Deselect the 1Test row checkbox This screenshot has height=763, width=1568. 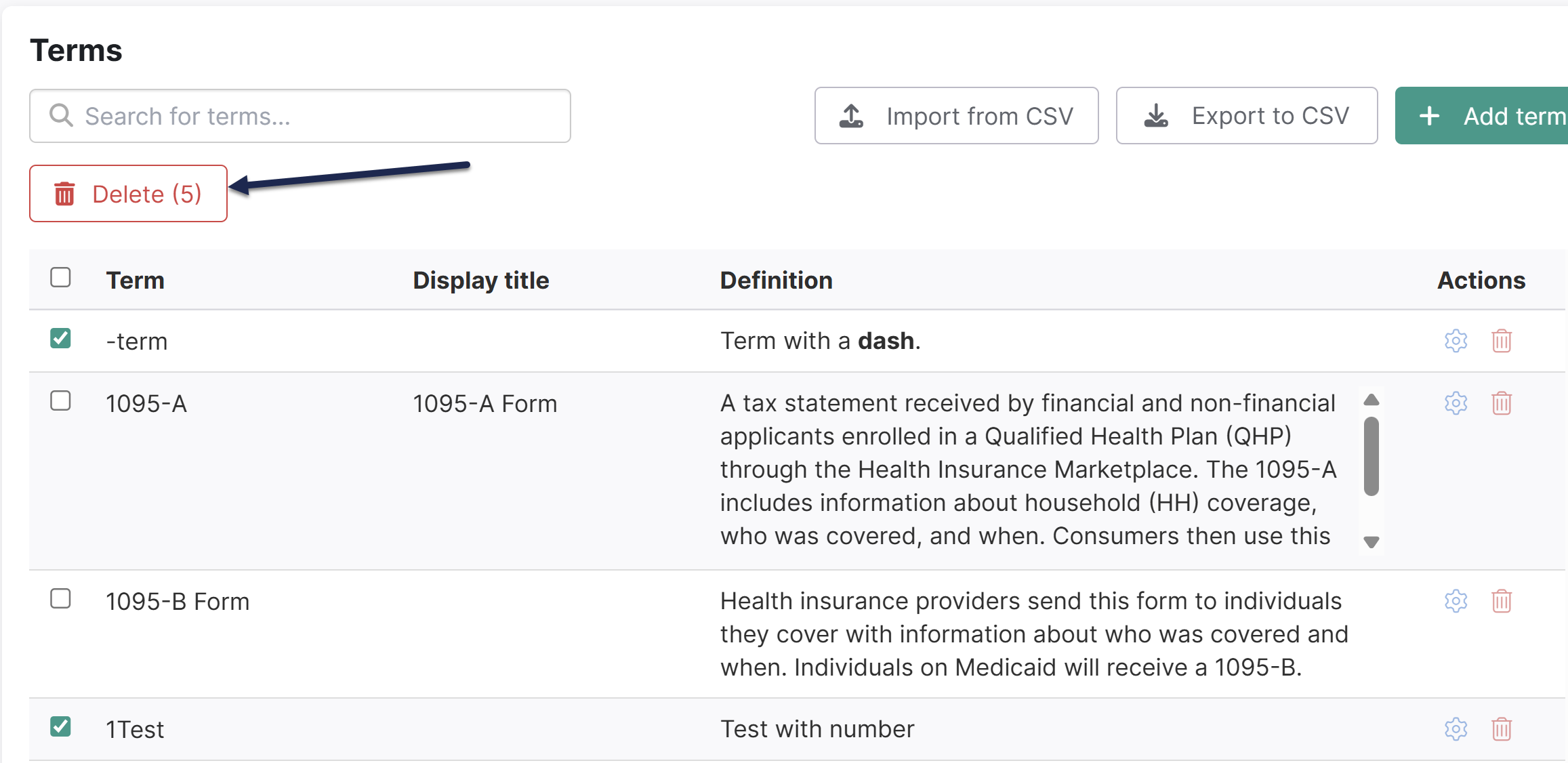click(x=60, y=726)
